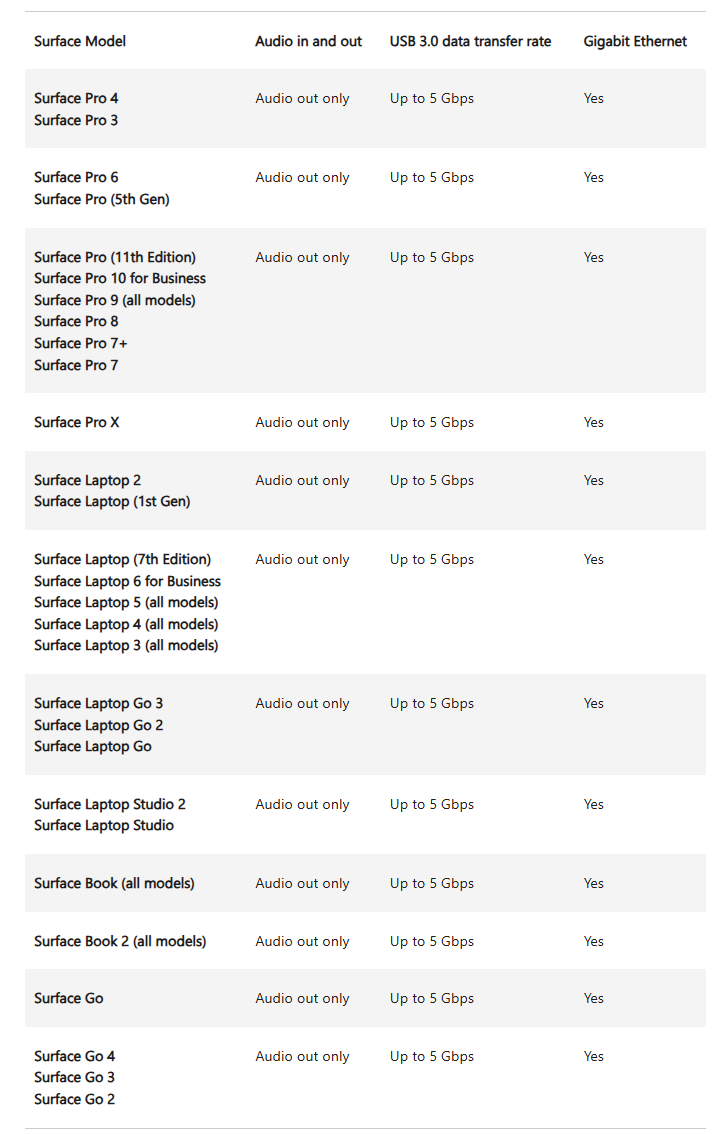Click Surface Pro (11th Edition) entry
Screen dimensions: 722x1134
(115, 257)
